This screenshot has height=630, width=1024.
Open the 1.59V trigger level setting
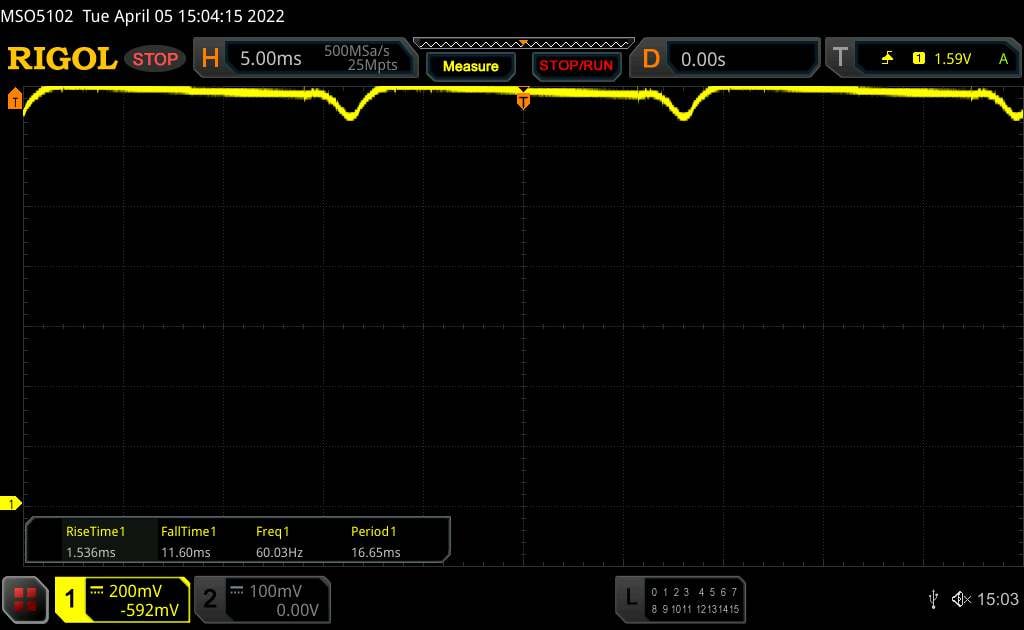(952, 59)
